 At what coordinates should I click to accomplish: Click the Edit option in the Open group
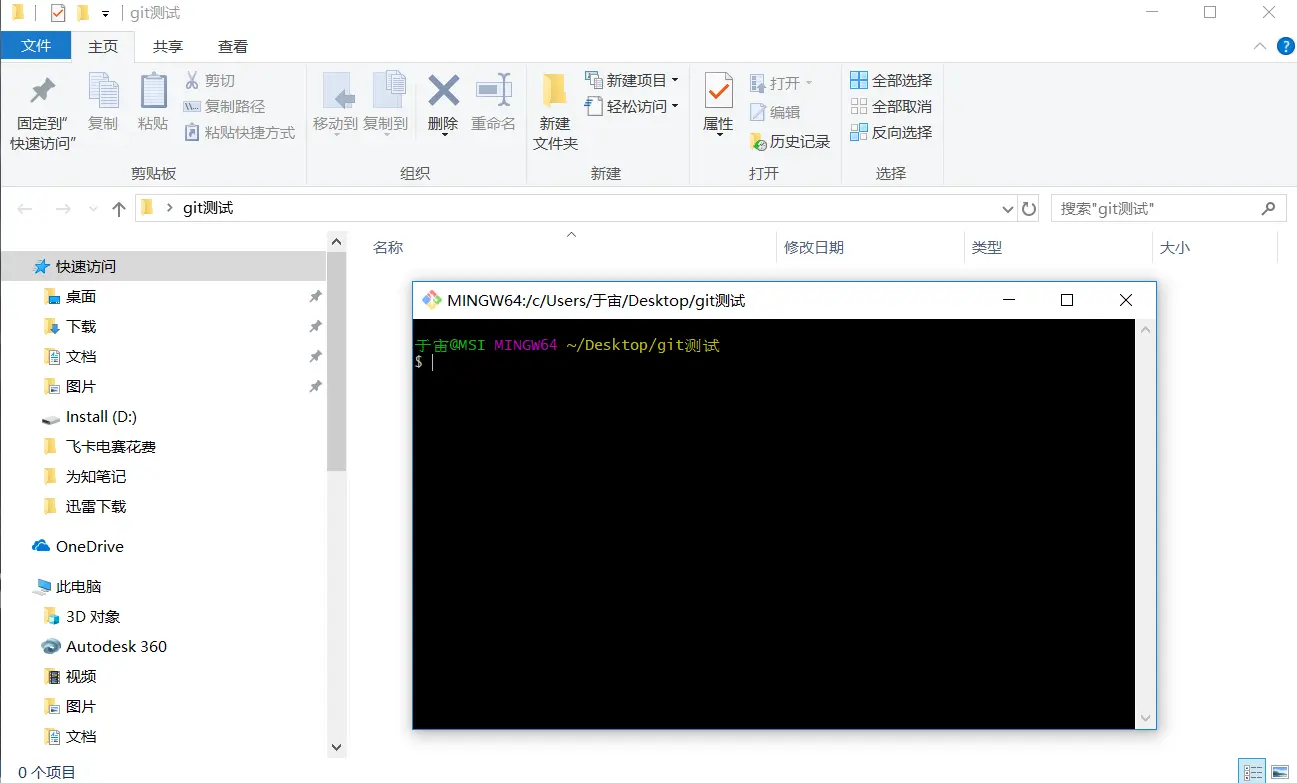(775, 113)
